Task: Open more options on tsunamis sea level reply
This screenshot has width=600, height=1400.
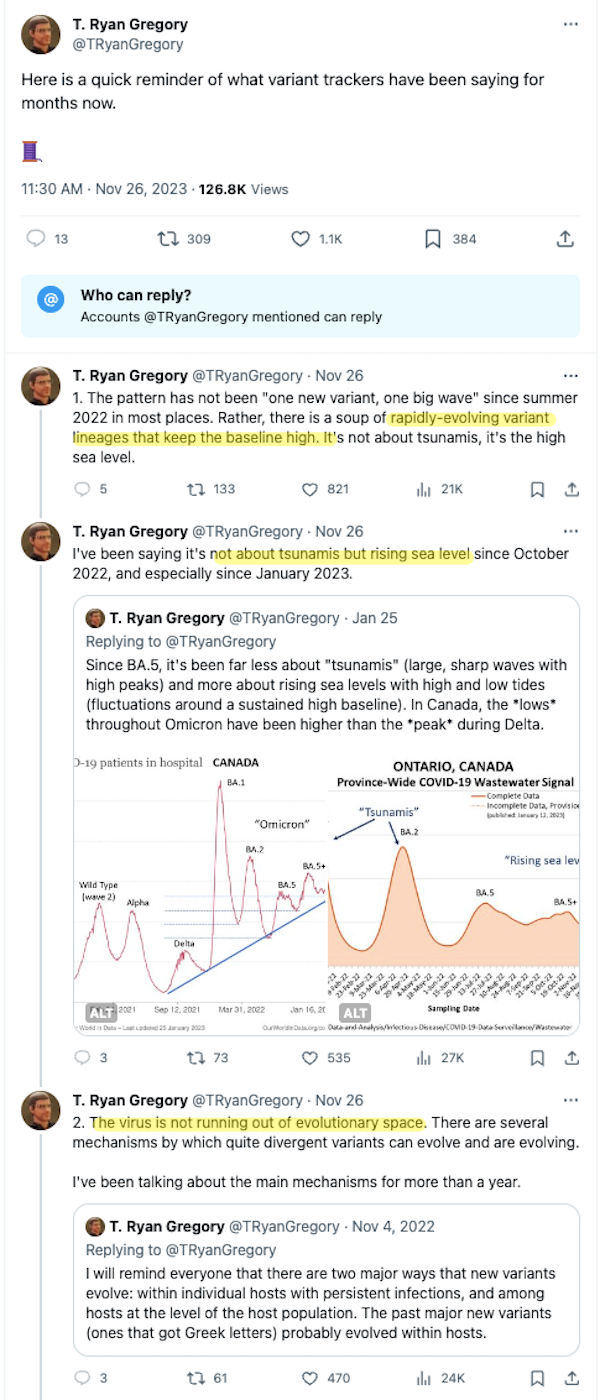Action: (x=570, y=532)
